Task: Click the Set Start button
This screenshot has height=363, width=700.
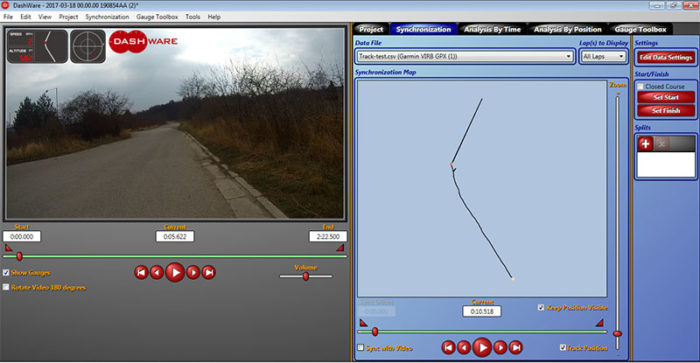Action: coord(666,97)
